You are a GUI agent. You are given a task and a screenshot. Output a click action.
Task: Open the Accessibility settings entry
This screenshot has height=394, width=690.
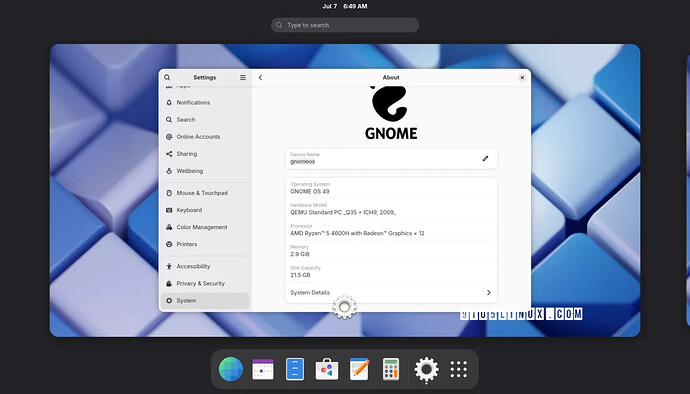pos(205,266)
